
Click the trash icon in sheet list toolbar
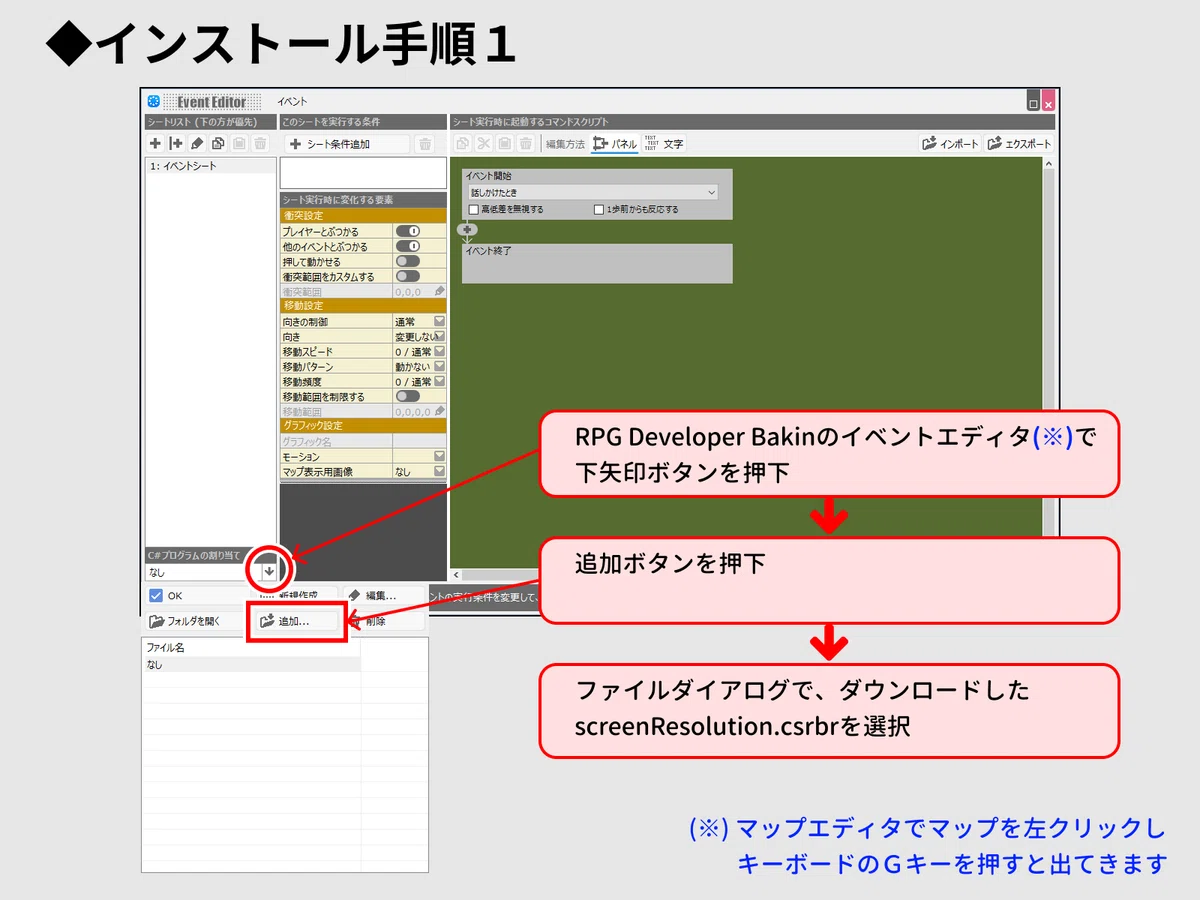[x=260, y=144]
